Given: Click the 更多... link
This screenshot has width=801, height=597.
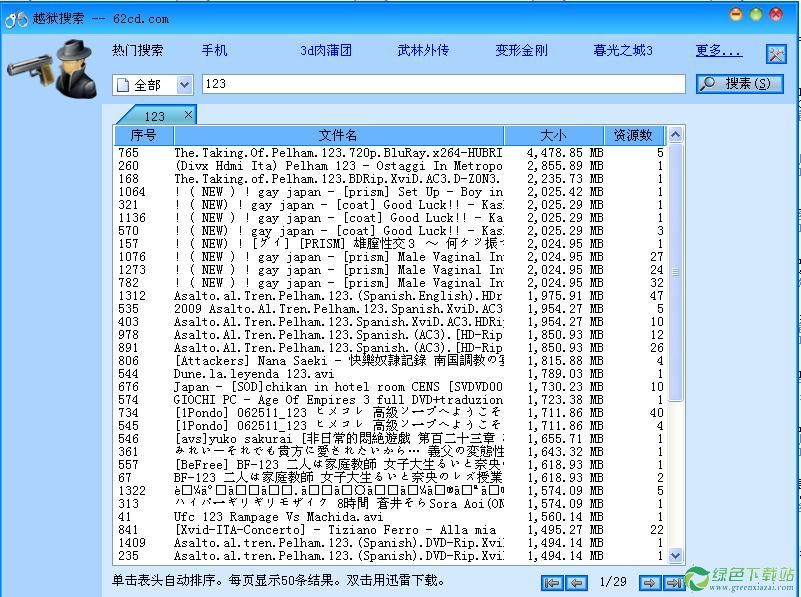Looking at the screenshot, I should pos(718,50).
